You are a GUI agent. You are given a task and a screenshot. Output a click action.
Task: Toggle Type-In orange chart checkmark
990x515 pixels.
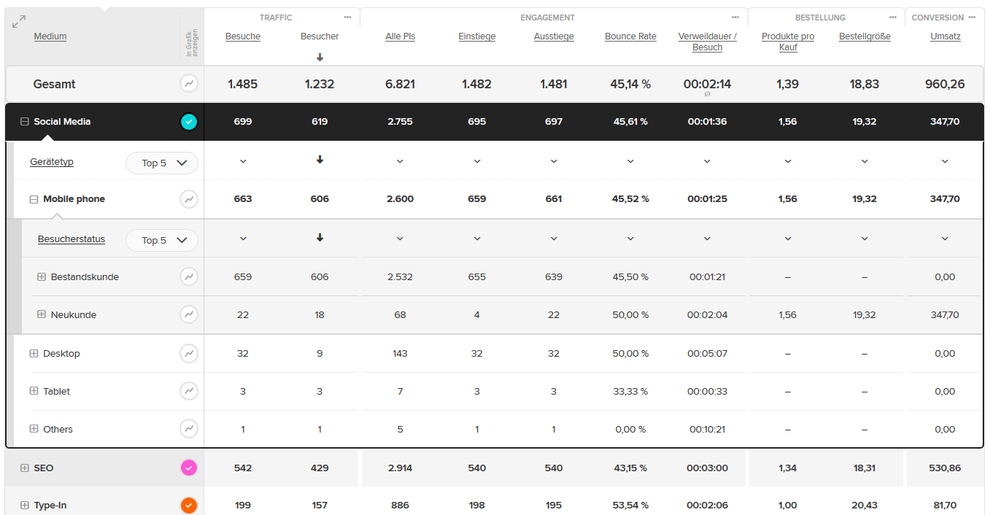tap(189, 506)
